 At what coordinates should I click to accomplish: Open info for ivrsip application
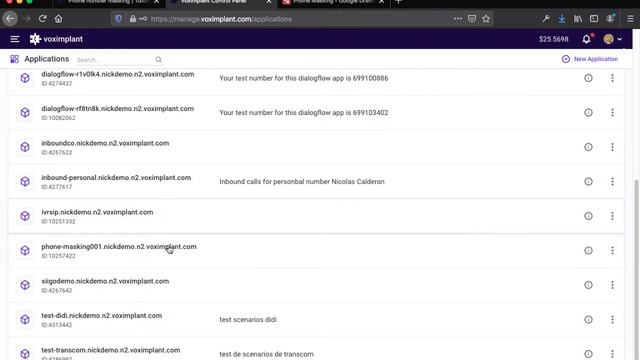[588, 216]
